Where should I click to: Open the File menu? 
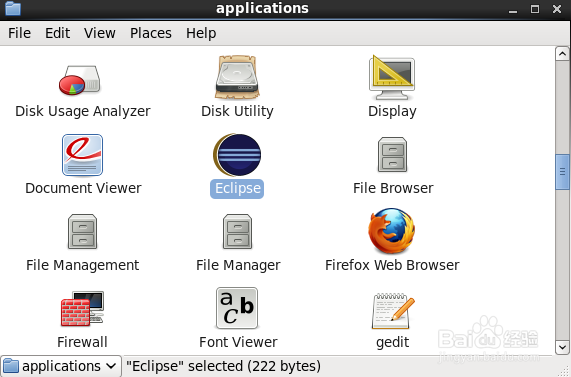[x=19, y=33]
